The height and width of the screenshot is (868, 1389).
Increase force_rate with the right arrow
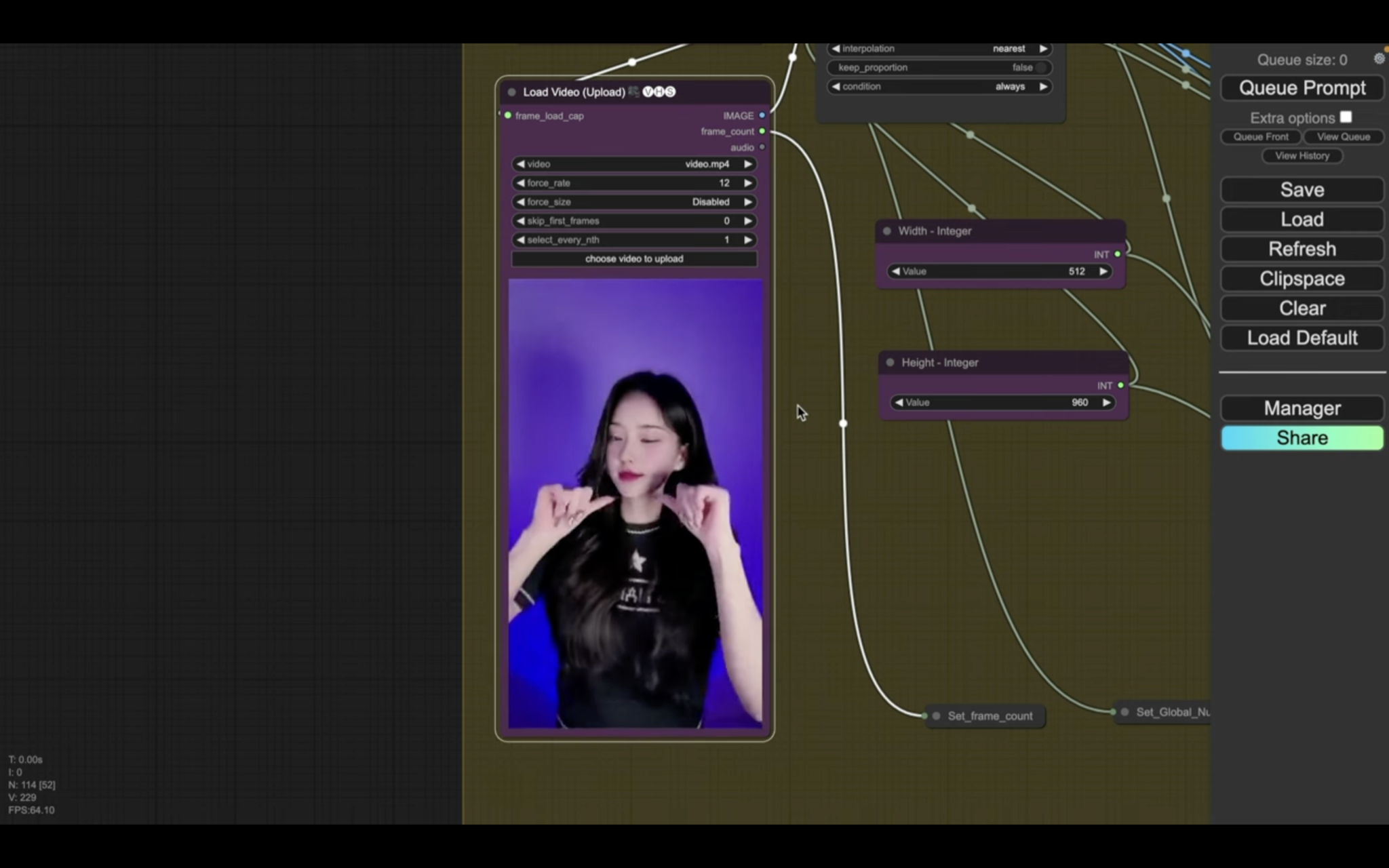[748, 183]
